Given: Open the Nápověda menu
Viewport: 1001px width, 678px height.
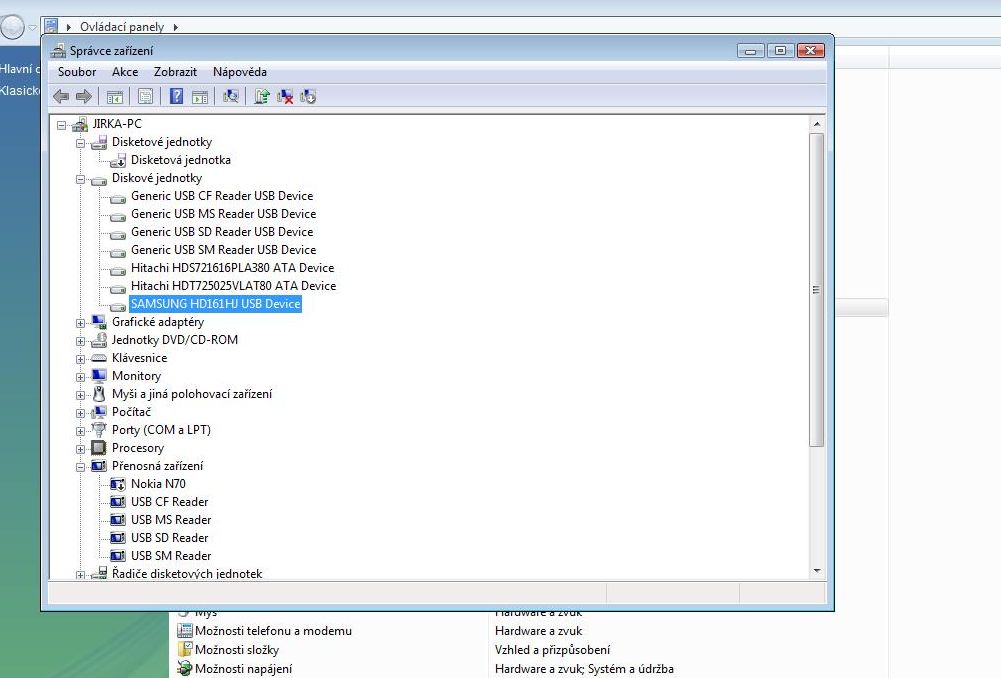Looking at the screenshot, I should [240, 72].
